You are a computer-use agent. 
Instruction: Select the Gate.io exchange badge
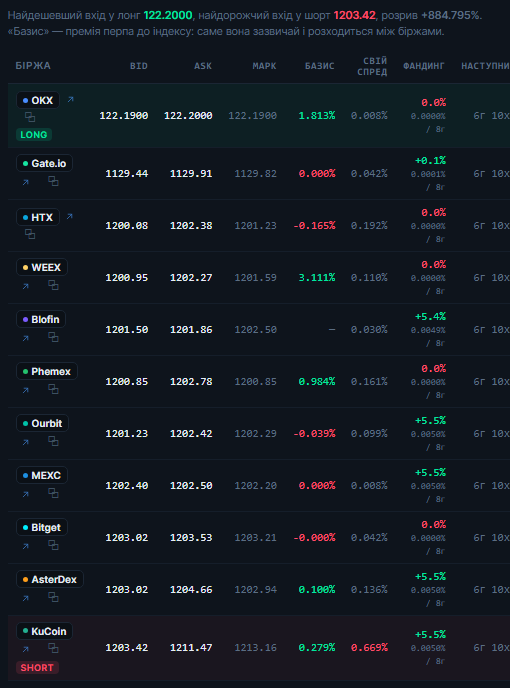[x=44, y=163]
